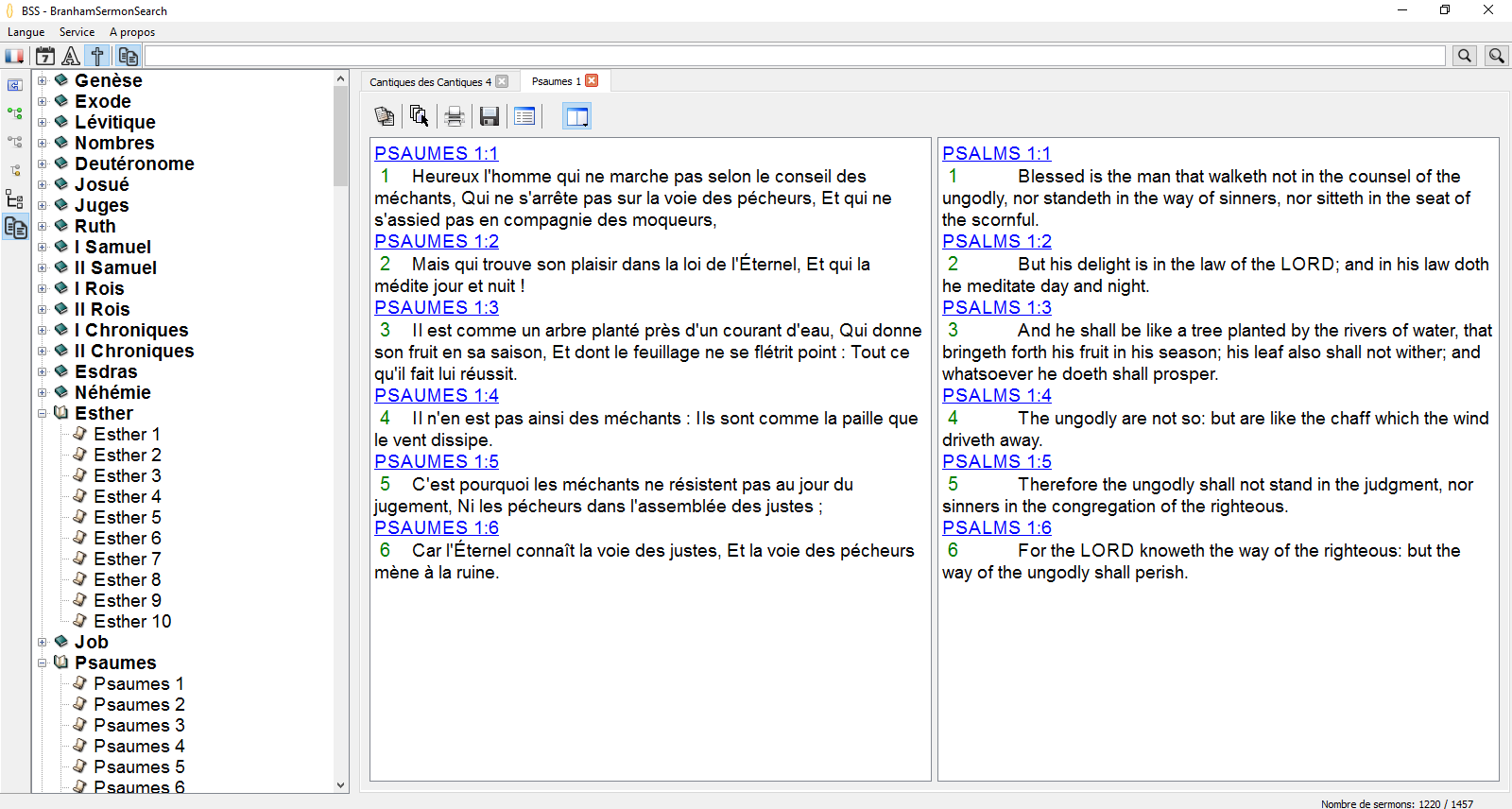
Task: Toggle the sidebar parallel documents icon
Action: (x=15, y=227)
